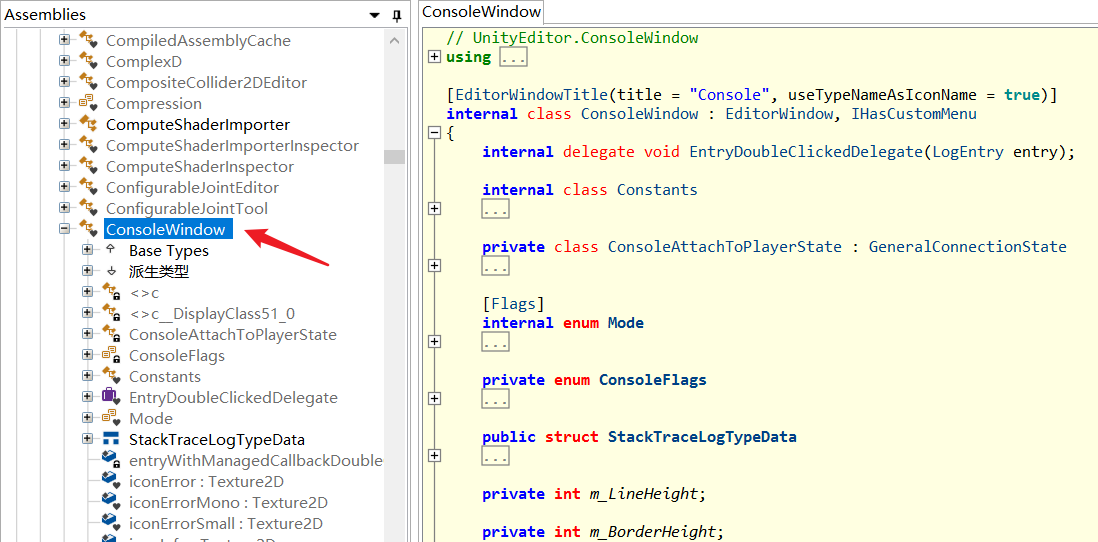The image size is (1098, 542).
Task: Open the IHasCustomMenu interface link
Action: click(x=913, y=113)
